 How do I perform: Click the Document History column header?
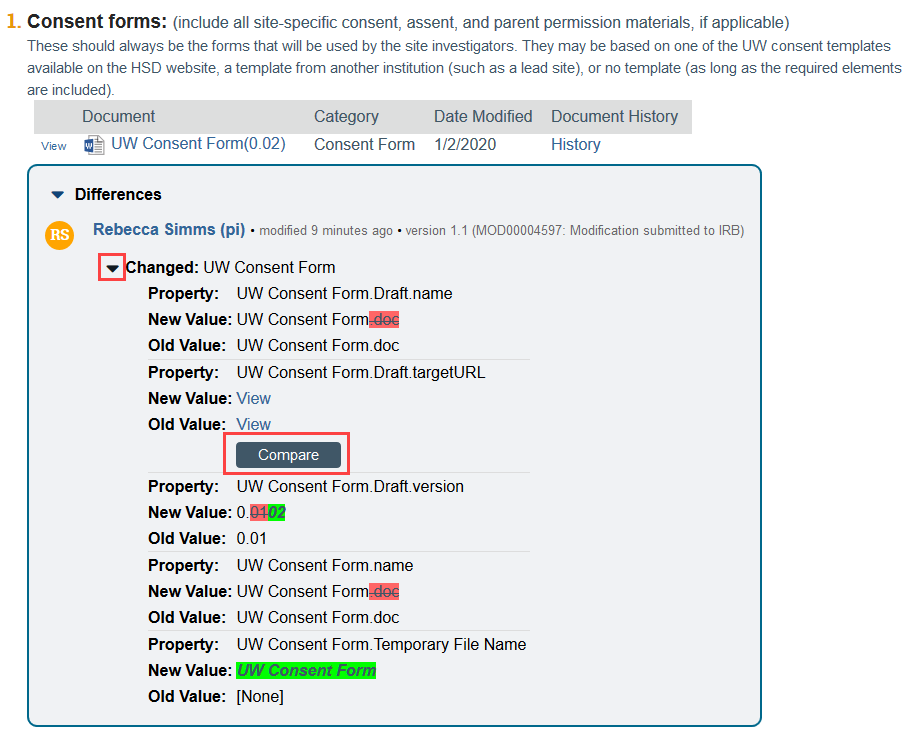tap(614, 117)
